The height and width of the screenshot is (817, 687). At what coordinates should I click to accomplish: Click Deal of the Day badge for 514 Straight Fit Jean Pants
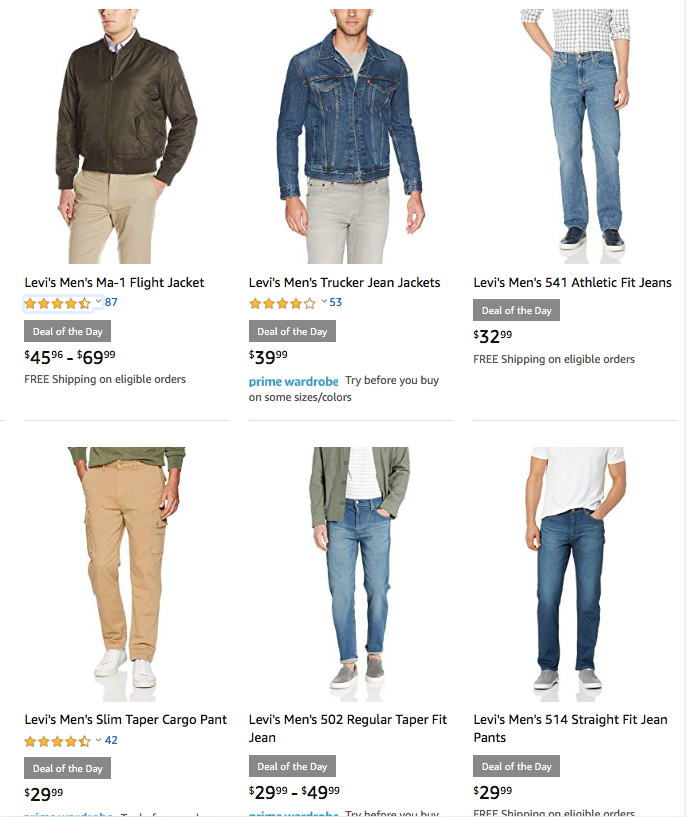pyautogui.click(x=516, y=767)
